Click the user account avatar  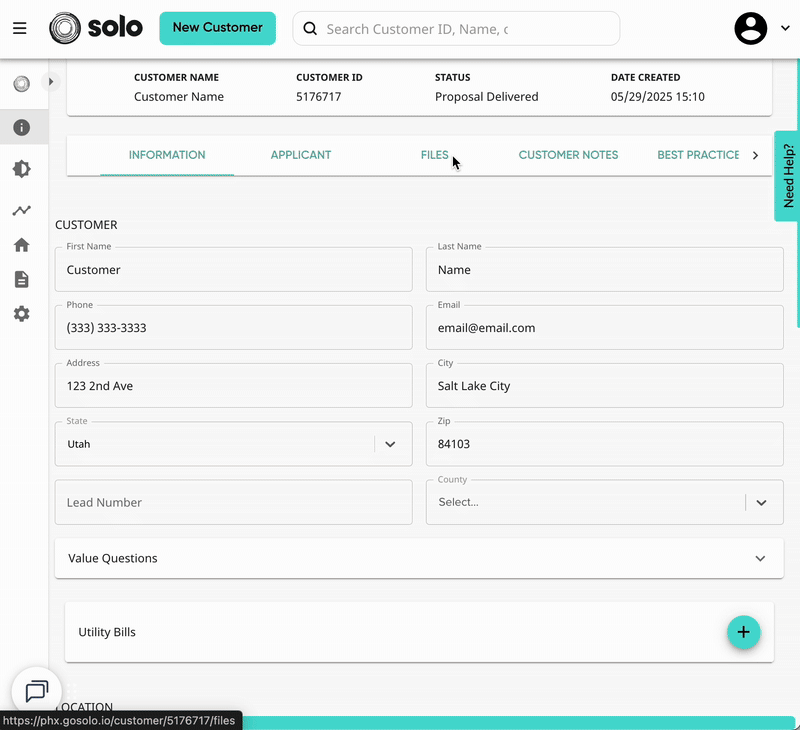tap(751, 28)
